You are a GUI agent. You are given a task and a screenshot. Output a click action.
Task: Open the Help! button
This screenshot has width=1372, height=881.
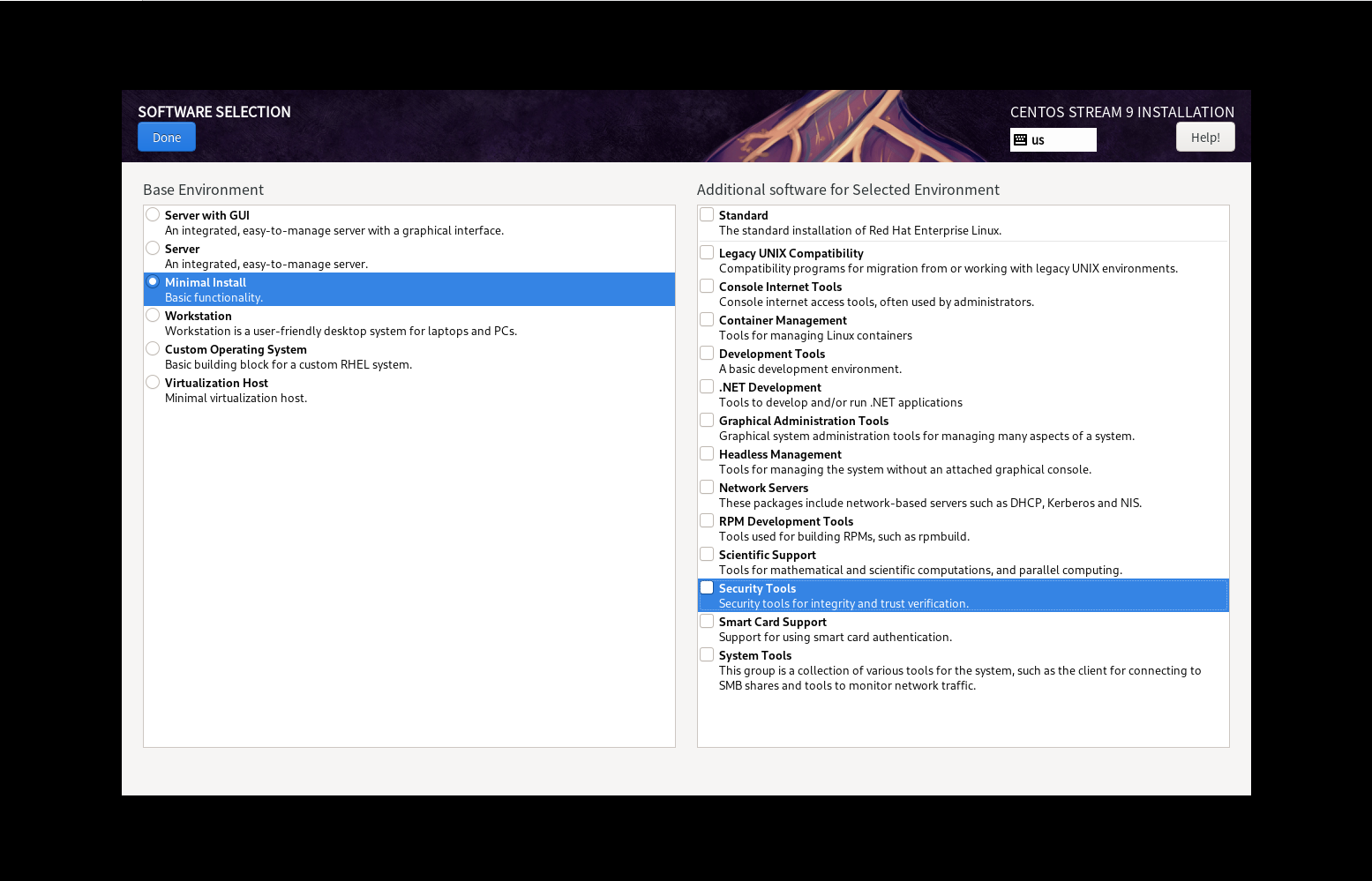pyautogui.click(x=1205, y=137)
